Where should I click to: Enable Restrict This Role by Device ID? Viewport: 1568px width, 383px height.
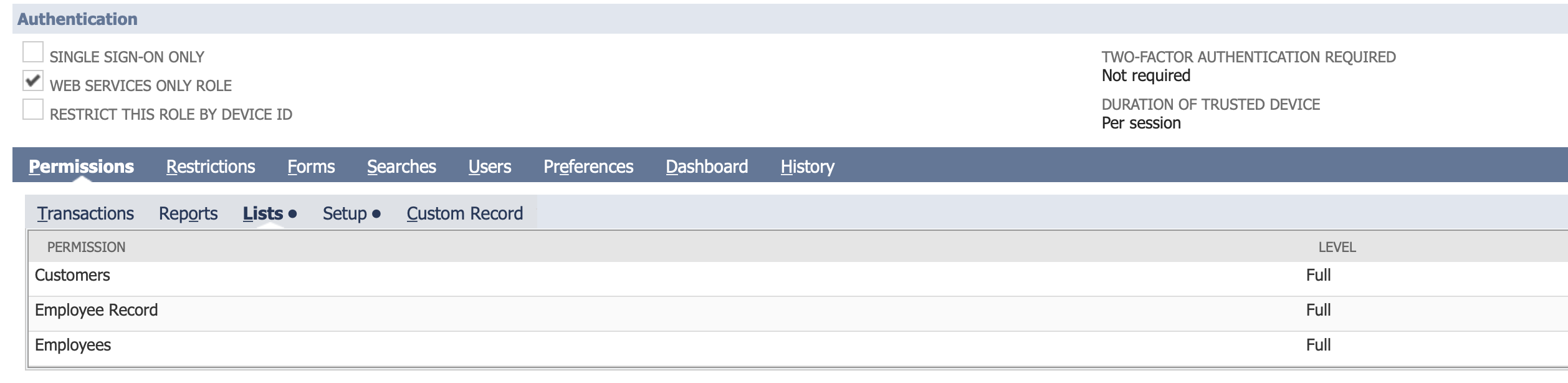[x=33, y=110]
